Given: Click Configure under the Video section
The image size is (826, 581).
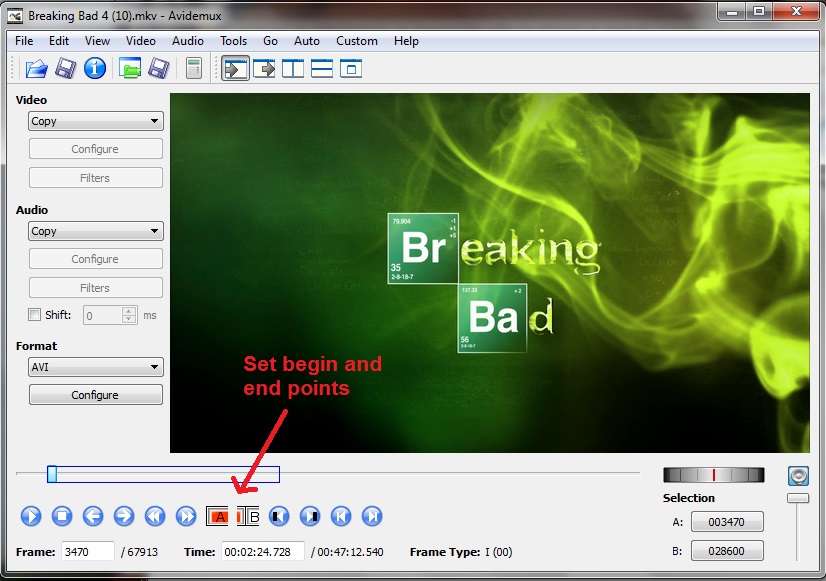Looking at the screenshot, I should (95, 149).
